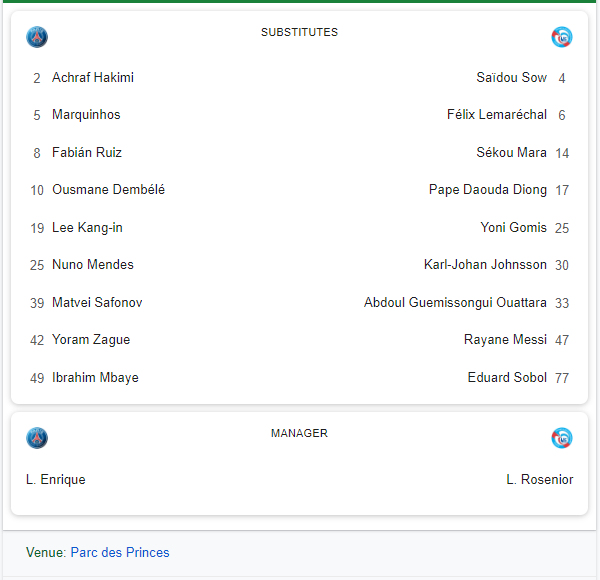Click on Marquinhos in the substitutes list
This screenshot has width=600, height=580.
tap(86, 115)
